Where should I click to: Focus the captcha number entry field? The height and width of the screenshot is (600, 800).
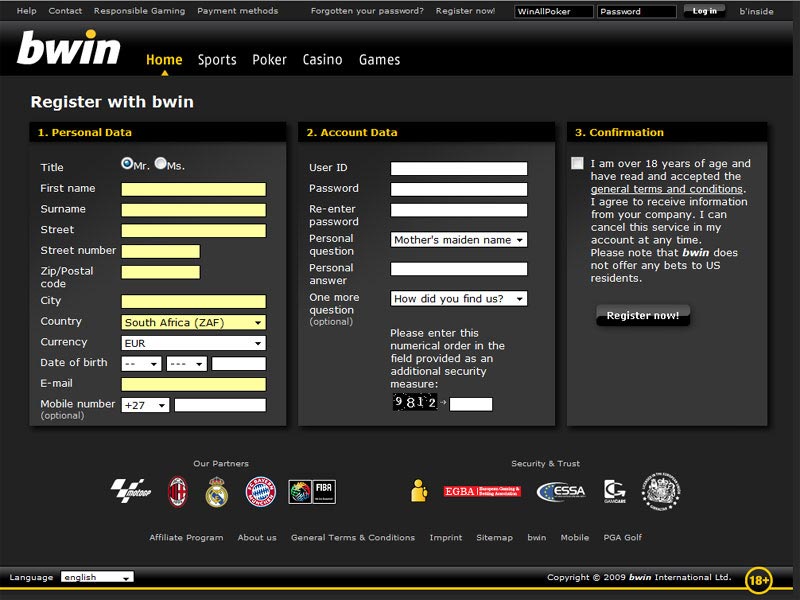[471, 404]
